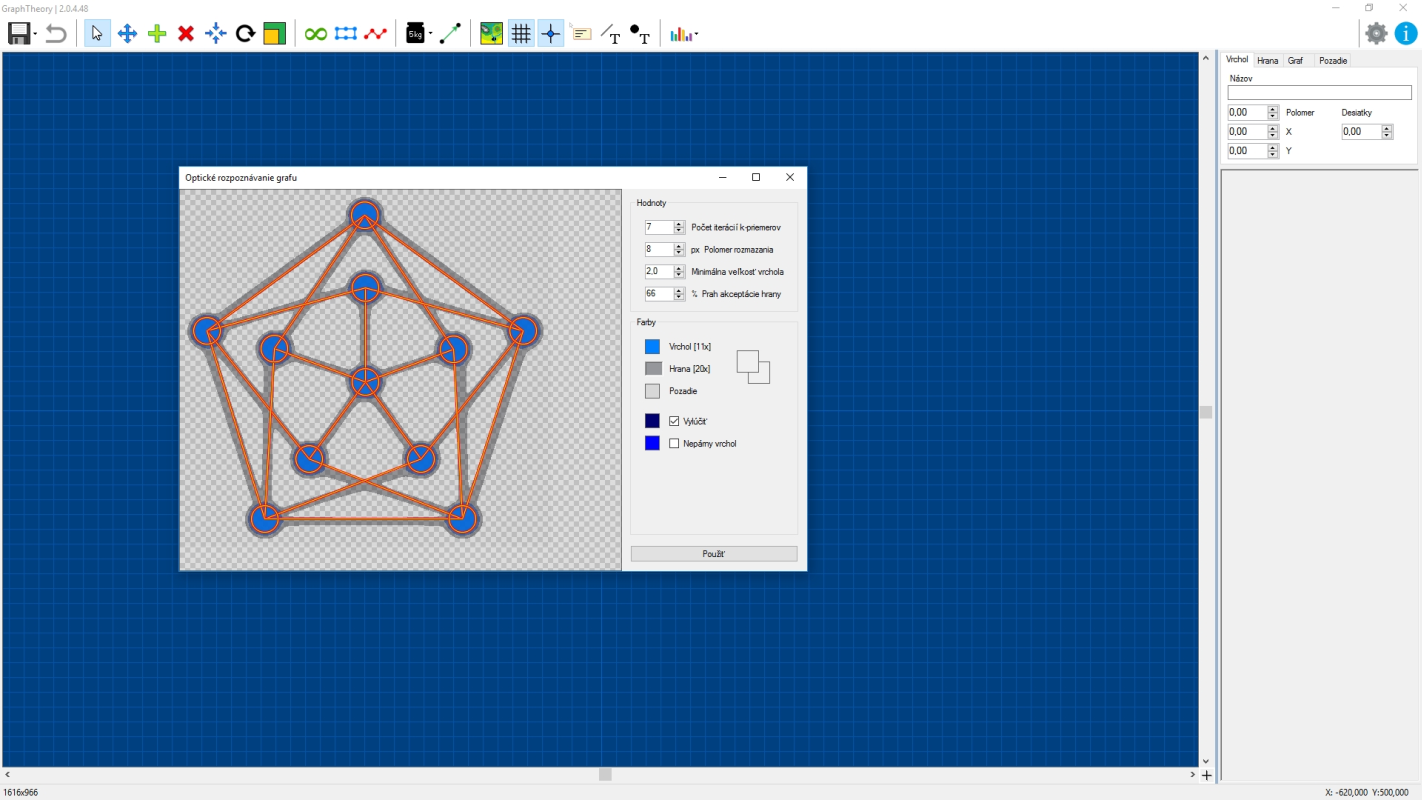Viewport: 1422px width, 800px height.
Task: Select the green plus add tool
Action: click(157, 34)
